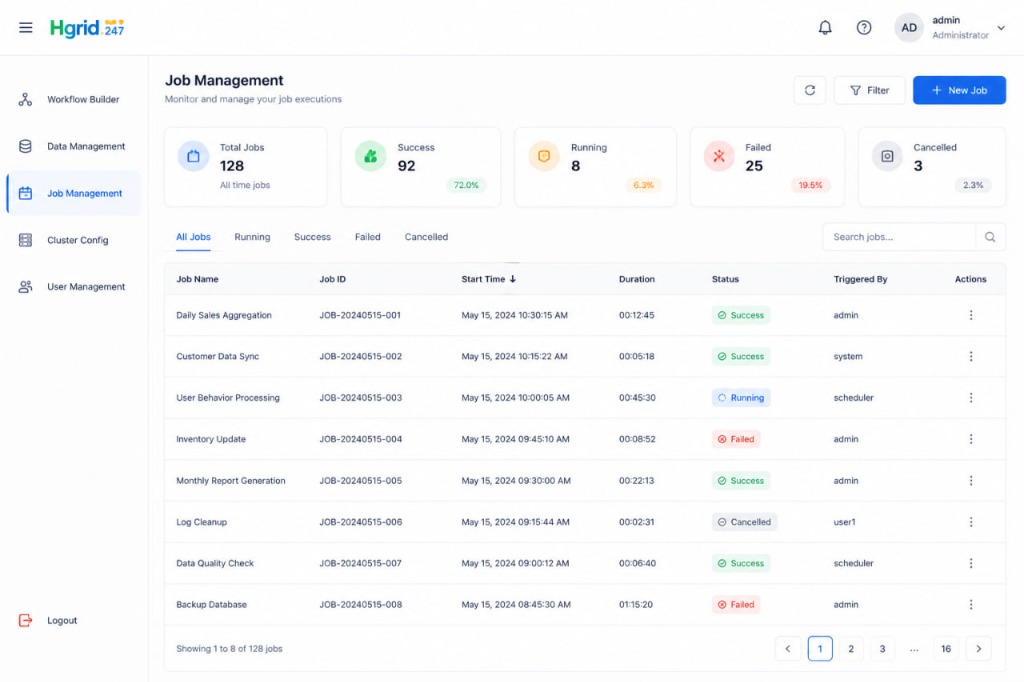Go to the next page arrow

click(978, 649)
